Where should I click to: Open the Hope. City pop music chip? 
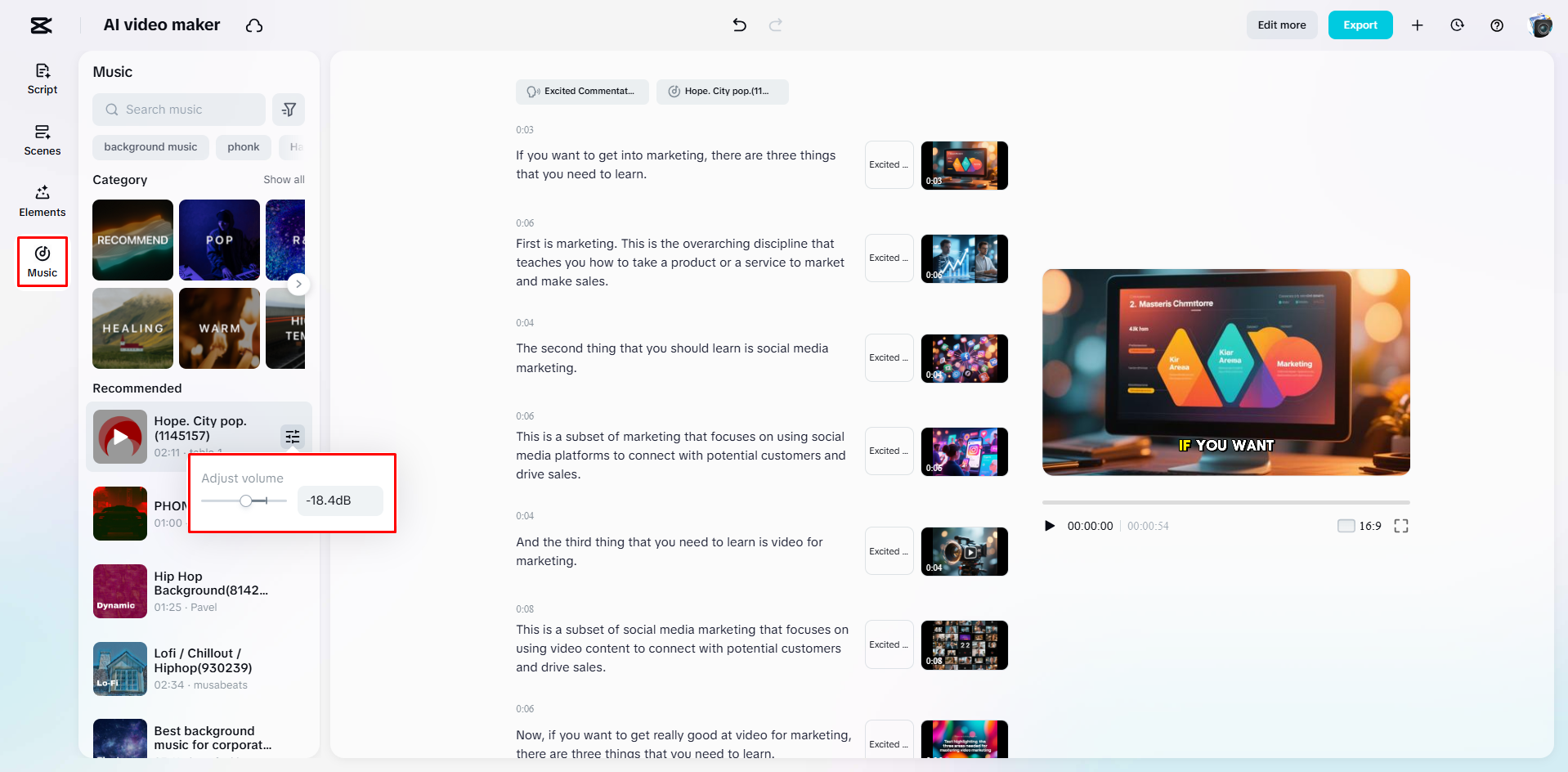point(722,92)
